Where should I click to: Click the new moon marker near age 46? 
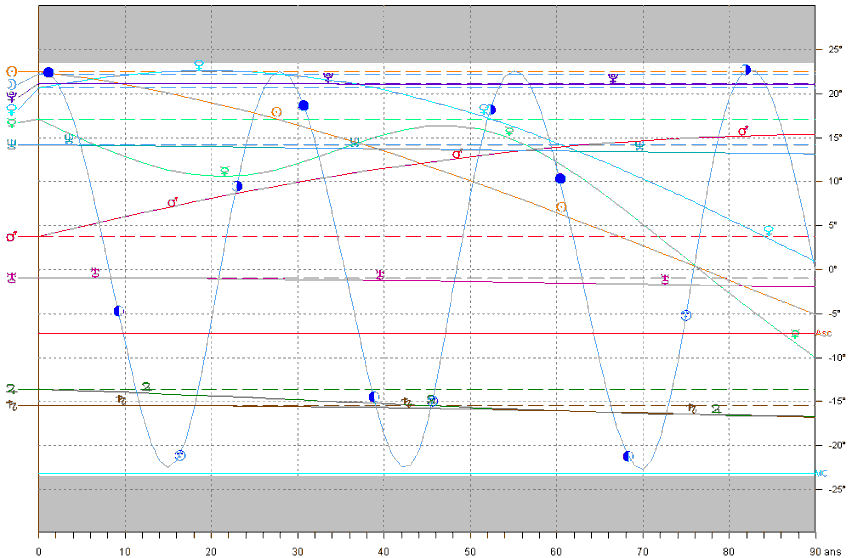[432, 401]
